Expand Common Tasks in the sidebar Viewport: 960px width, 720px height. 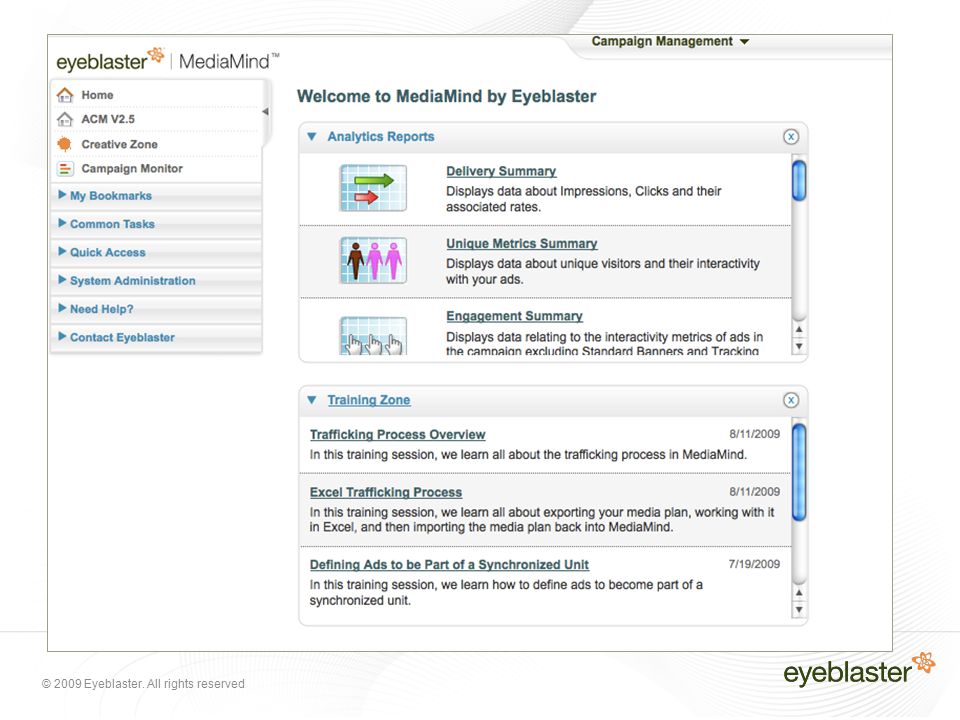tap(156, 224)
